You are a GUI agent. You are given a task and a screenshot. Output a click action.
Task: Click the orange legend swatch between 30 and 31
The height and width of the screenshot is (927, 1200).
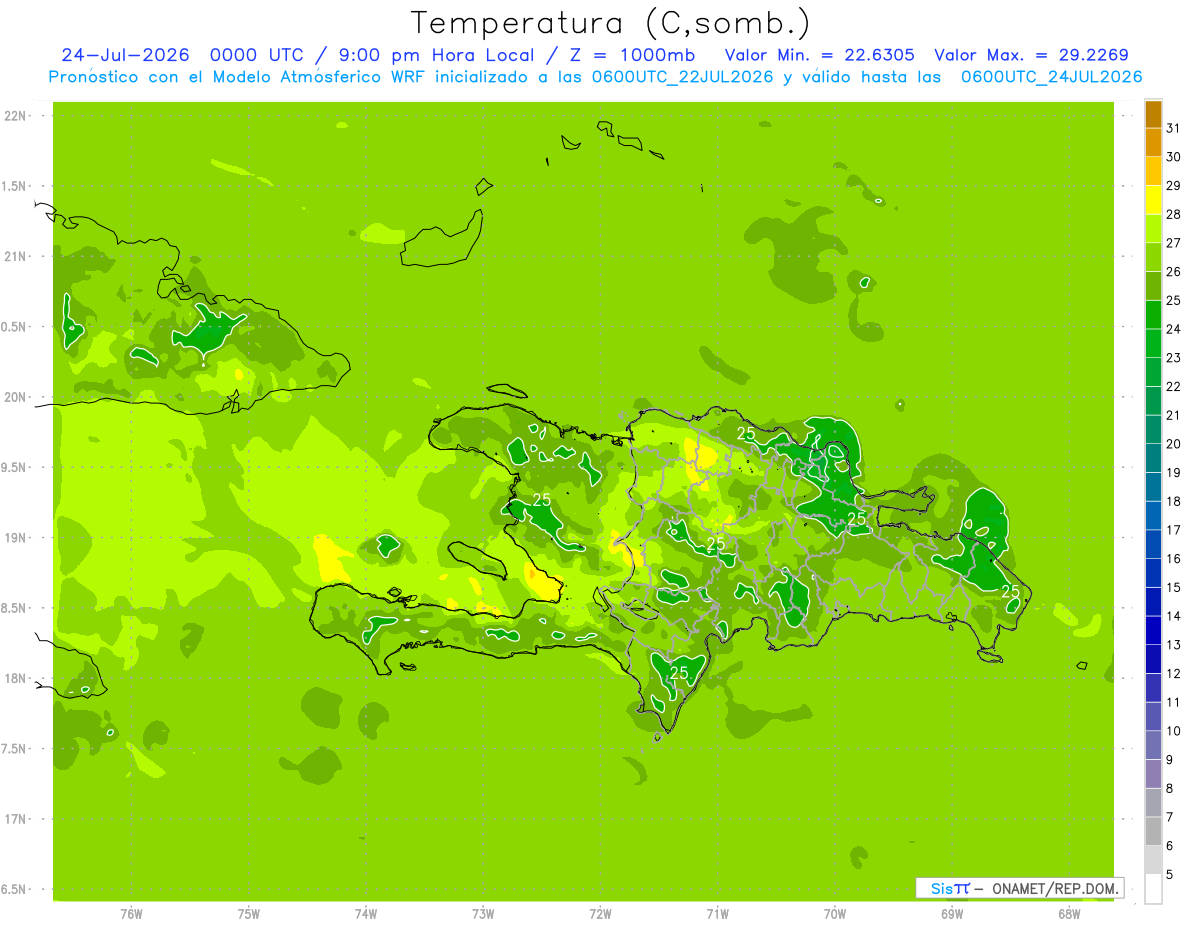pyautogui.click(x=1153, y=142)
